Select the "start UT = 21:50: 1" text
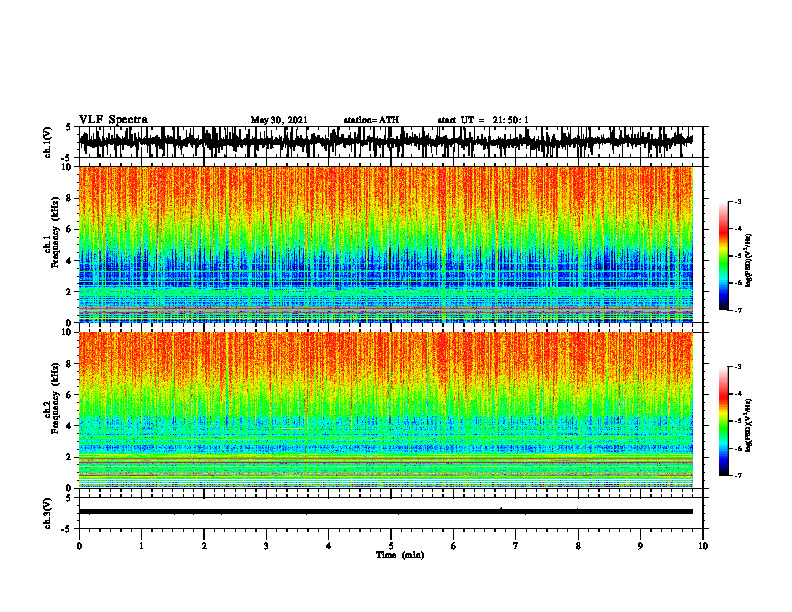 tap(483, 120)
